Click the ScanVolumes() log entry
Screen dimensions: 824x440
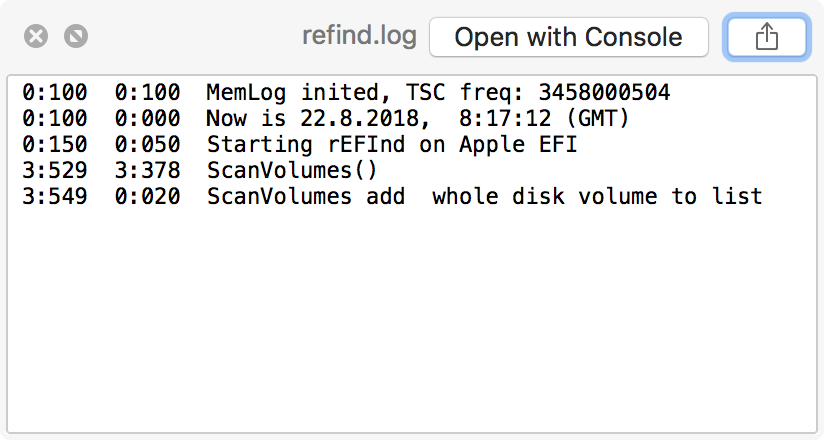(292, 171)
